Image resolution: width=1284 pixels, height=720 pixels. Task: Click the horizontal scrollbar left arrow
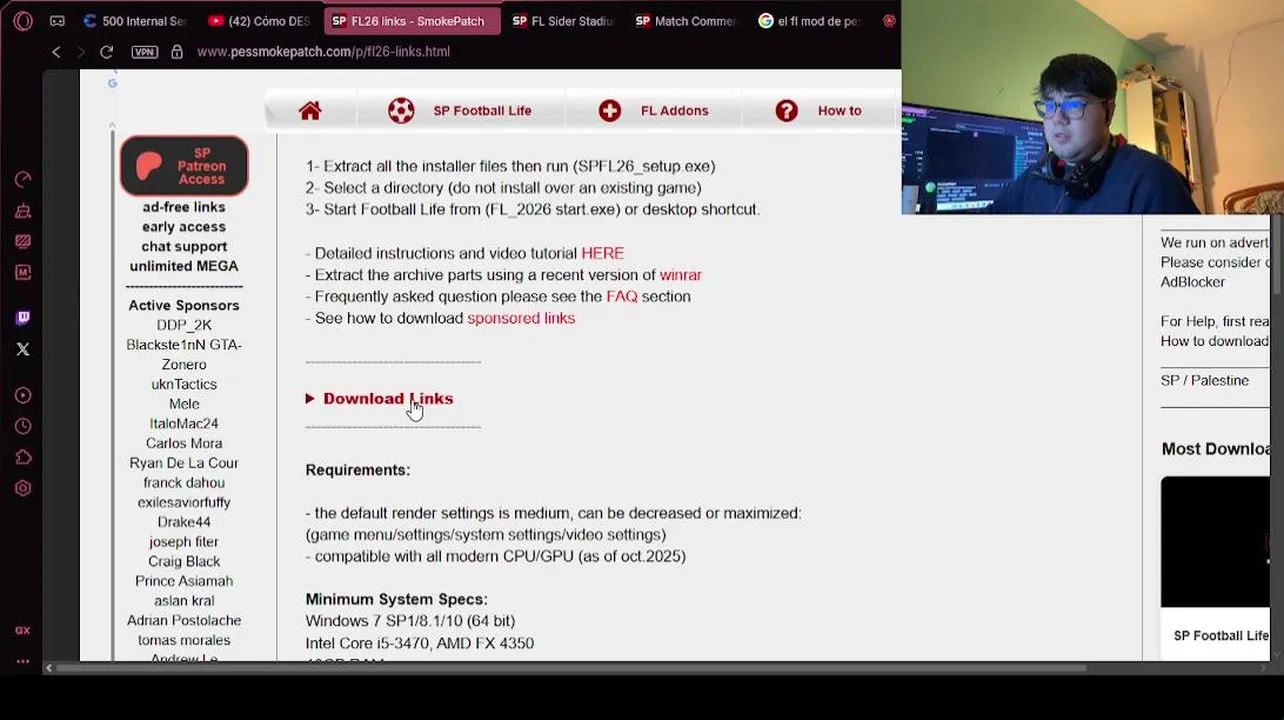point(49,668)
